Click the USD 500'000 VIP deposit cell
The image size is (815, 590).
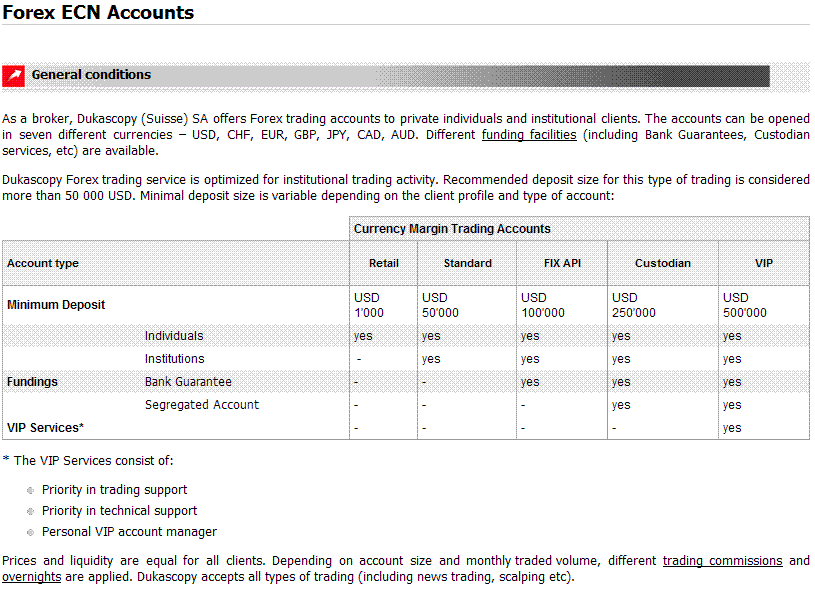click(744, 305)
